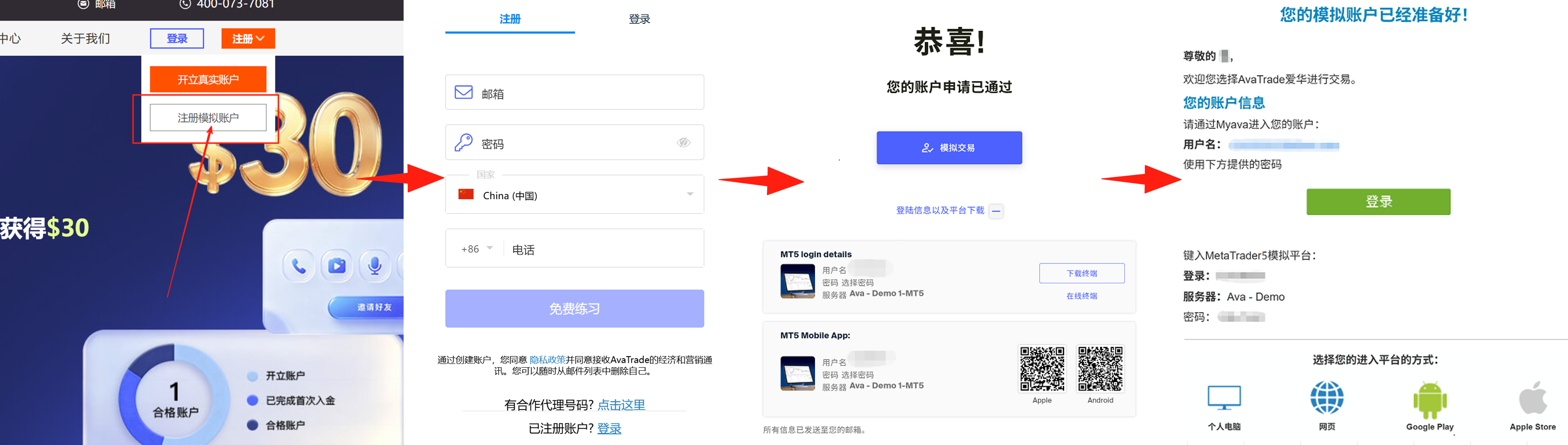
Task: Click the 网页 globe icon
Action: (1327, 398)
